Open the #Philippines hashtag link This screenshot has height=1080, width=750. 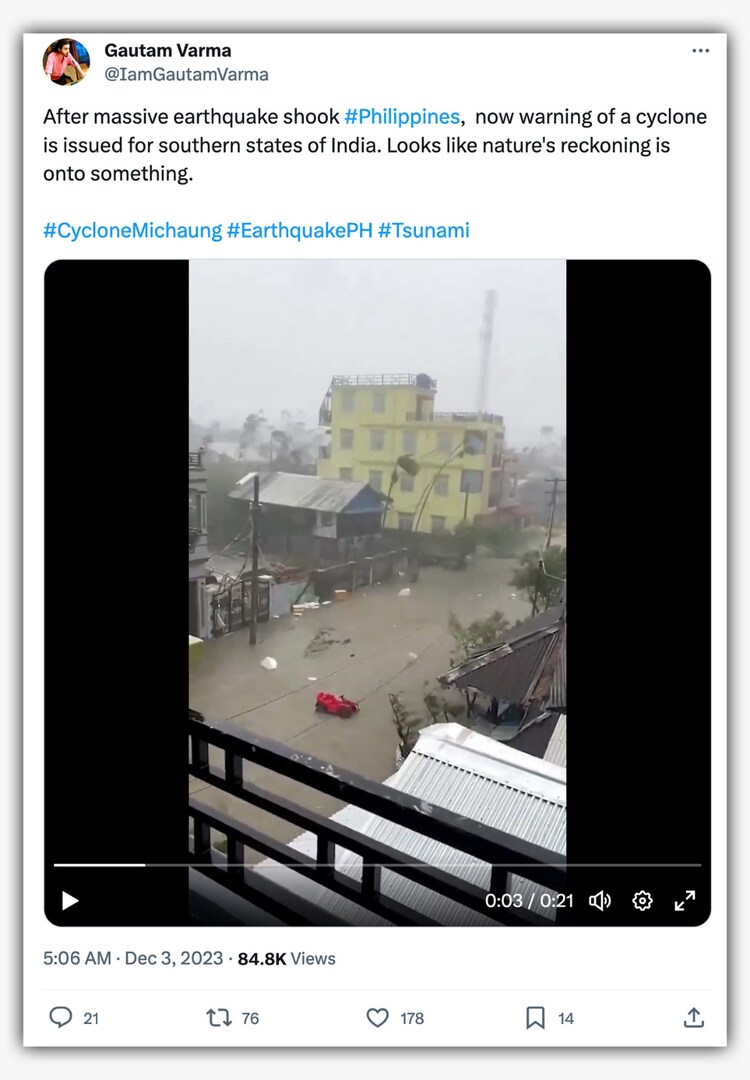(x=401, y=117)
